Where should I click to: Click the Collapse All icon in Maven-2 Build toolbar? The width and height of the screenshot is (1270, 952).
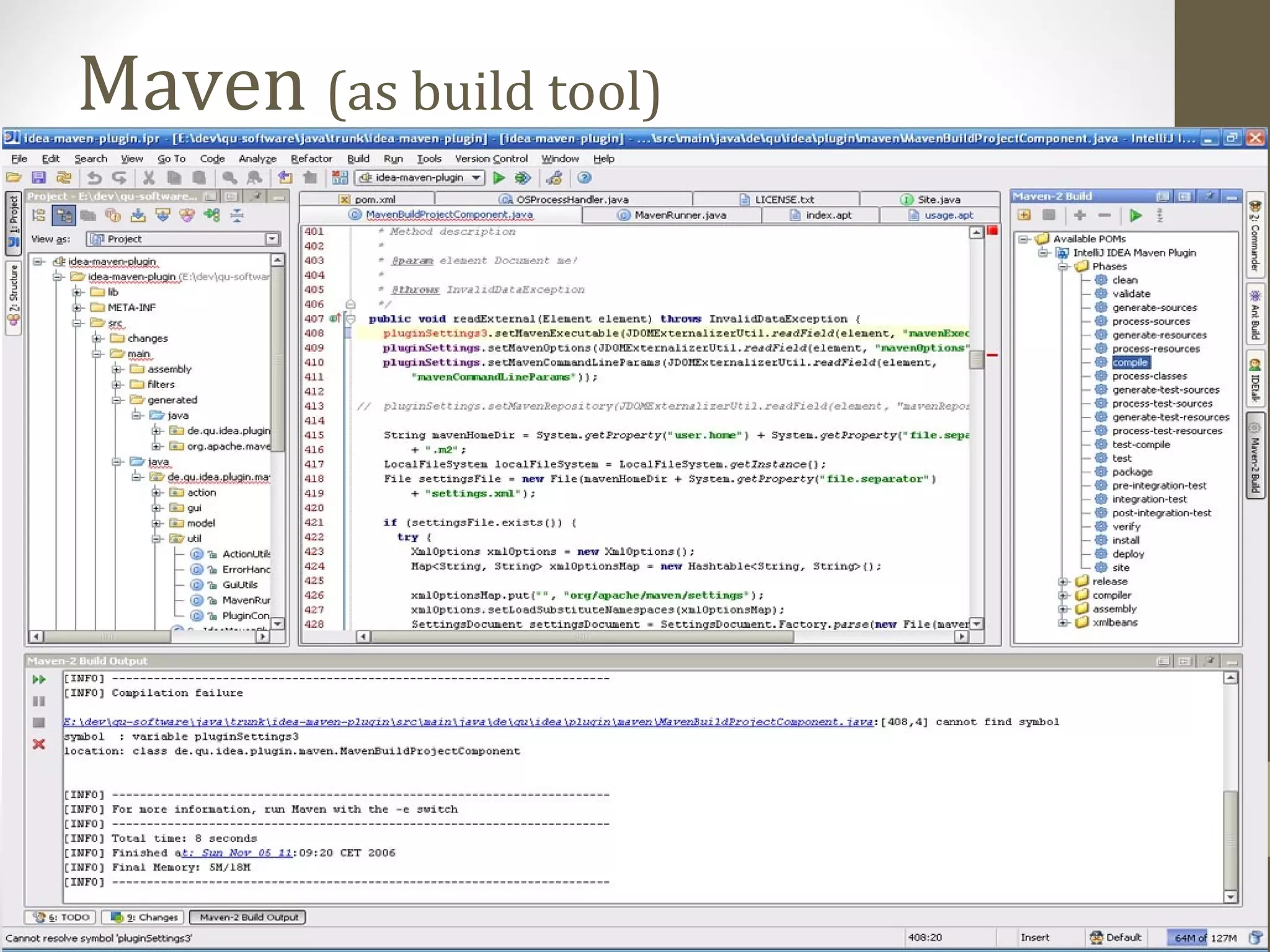[1049, 215]
